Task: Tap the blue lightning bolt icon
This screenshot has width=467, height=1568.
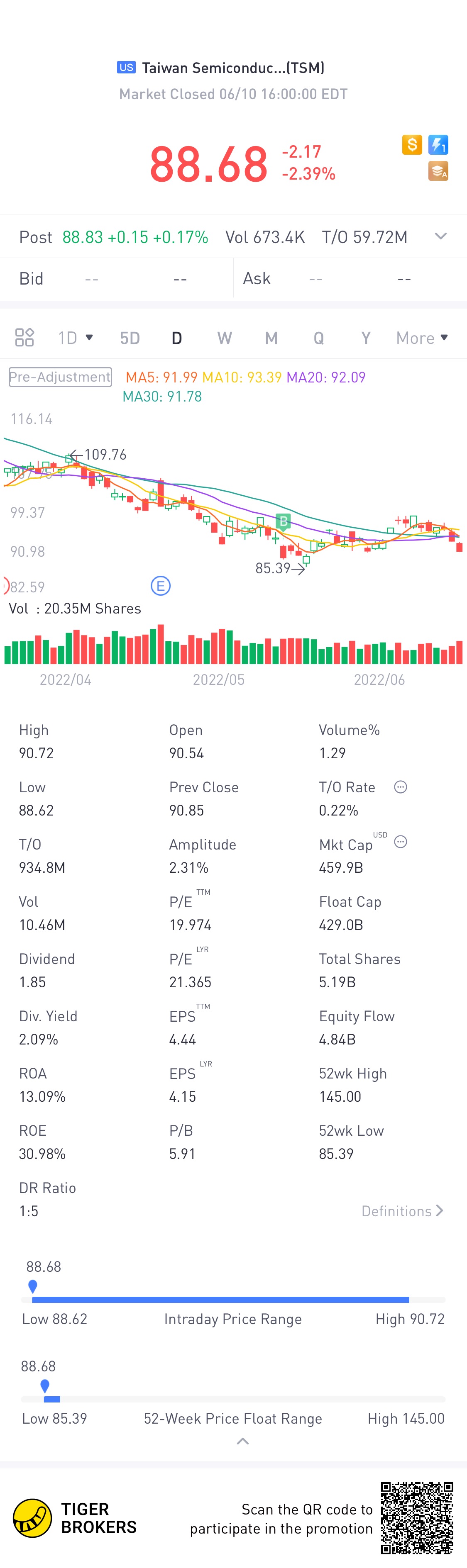Action: [x=438, y=145]
